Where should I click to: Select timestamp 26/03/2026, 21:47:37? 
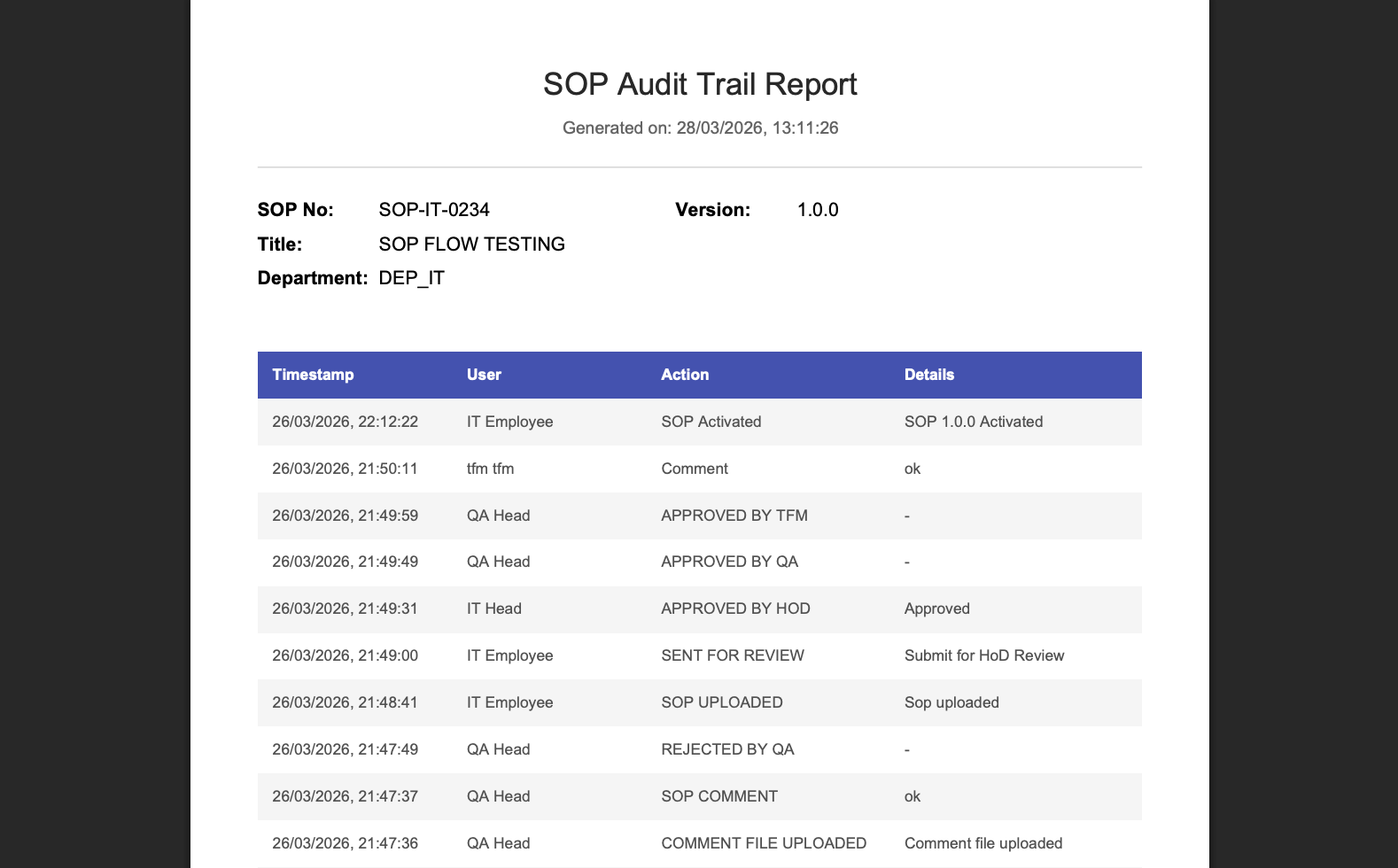pos(345,796)
